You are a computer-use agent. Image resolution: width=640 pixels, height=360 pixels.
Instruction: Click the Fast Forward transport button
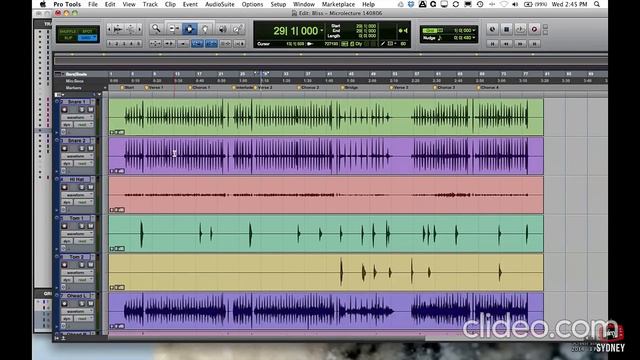click(520, 43)
